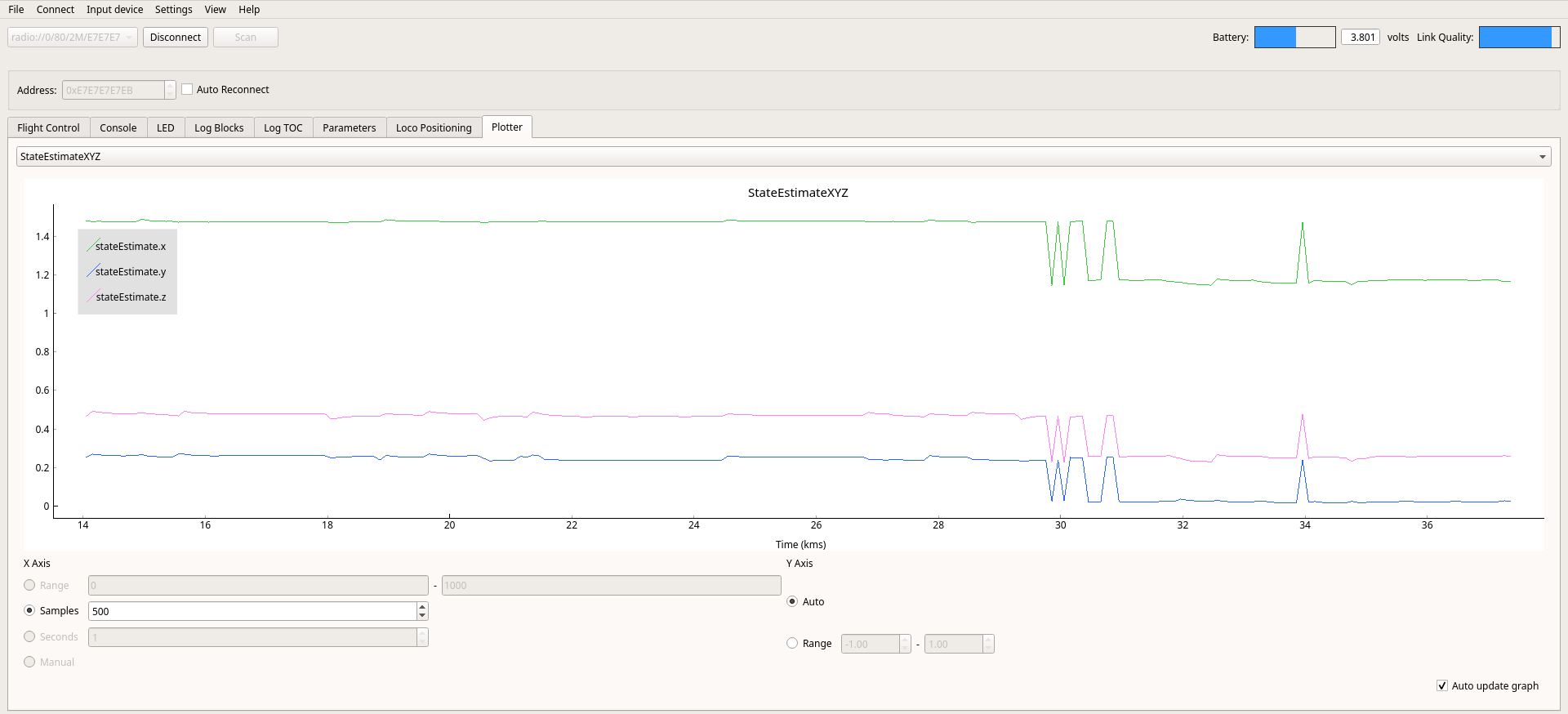This screenshot has height=714, width=1568.
Task: Select the Y Axis Range radio button
Action: tap(792, 643)
